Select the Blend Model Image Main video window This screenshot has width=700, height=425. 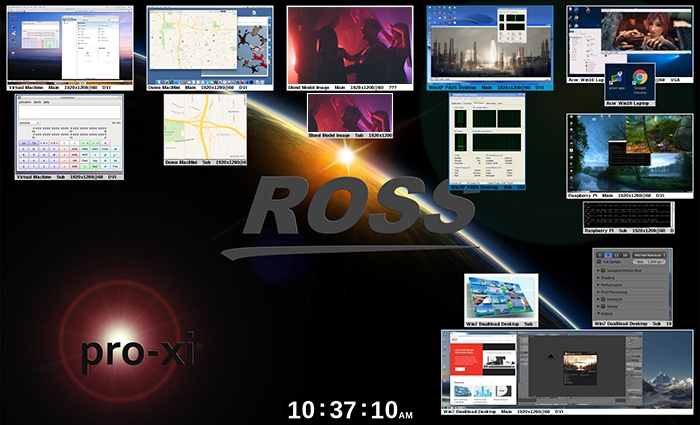click(x=350, y=46)
